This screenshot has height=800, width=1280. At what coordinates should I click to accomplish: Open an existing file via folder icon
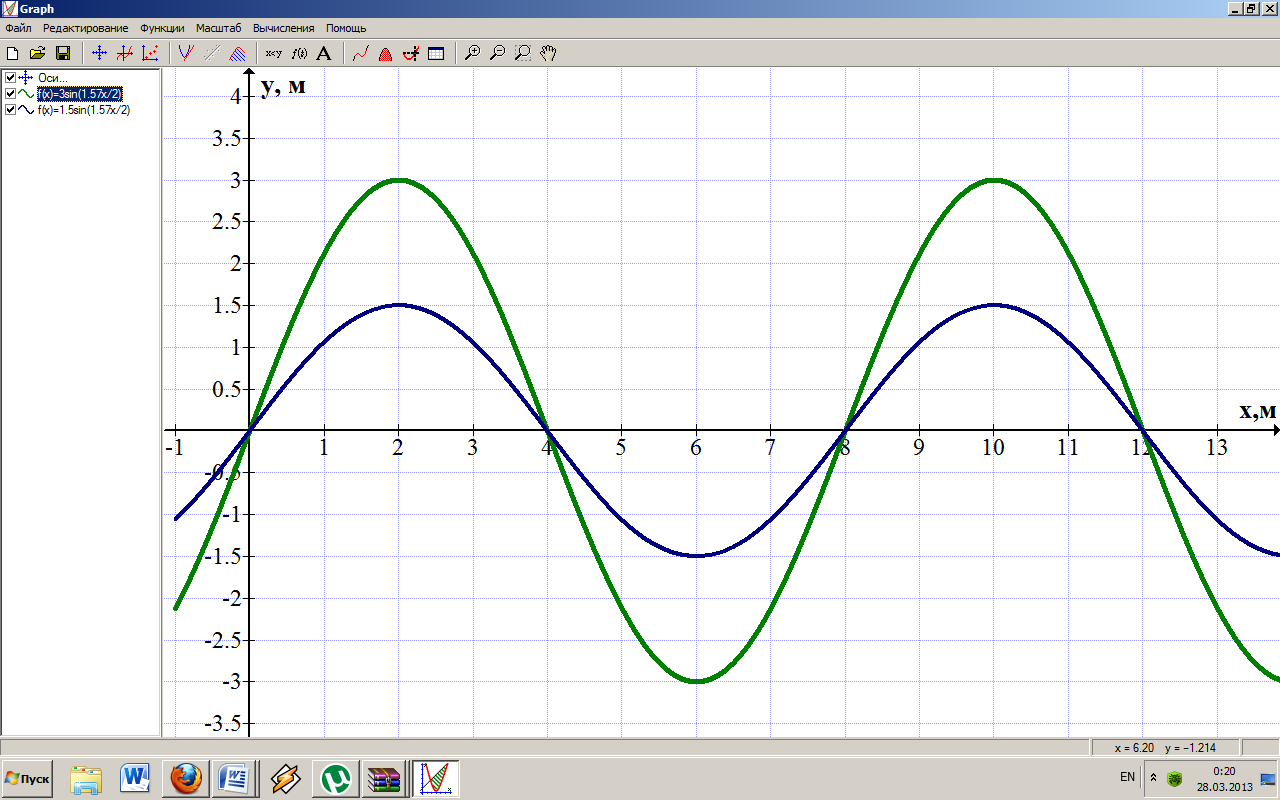tap(37, 53)
